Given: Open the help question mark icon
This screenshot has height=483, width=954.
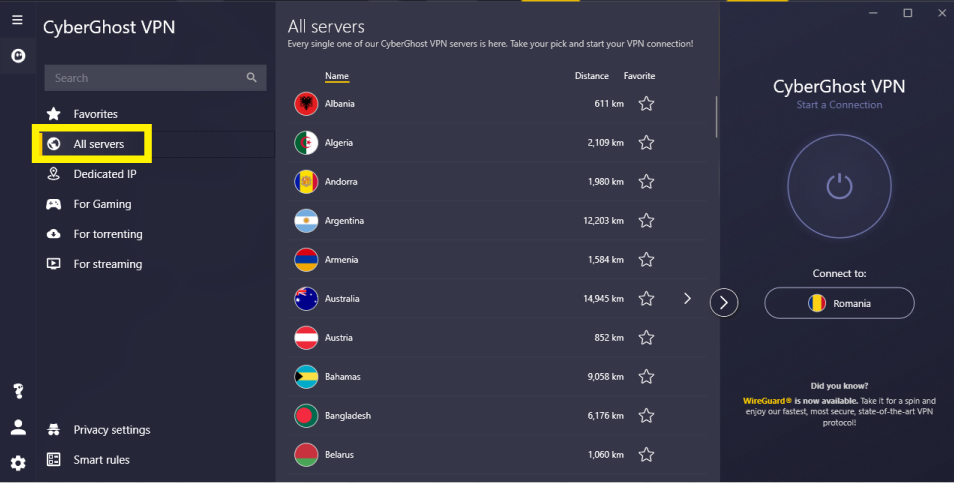Looking at the screenshot, I should pyautogui.click(x=18, y=391).
